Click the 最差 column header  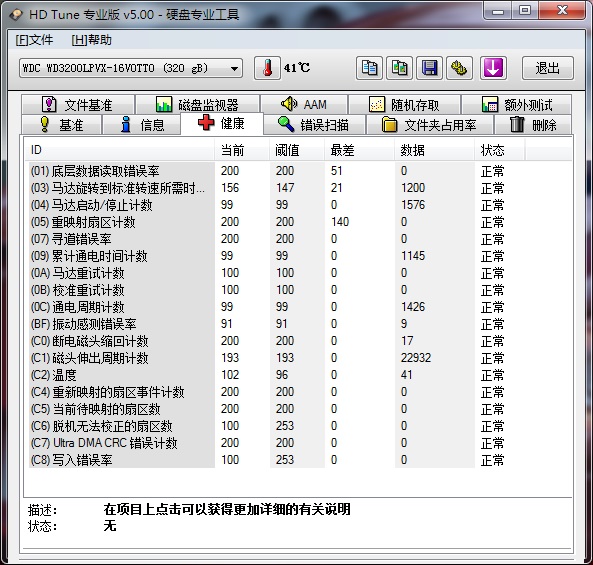click(359, 150)
